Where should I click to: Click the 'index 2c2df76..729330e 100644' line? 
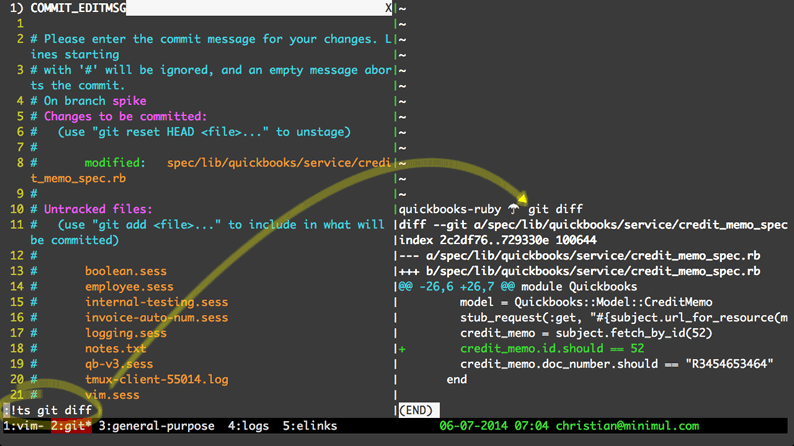(498, 240)
